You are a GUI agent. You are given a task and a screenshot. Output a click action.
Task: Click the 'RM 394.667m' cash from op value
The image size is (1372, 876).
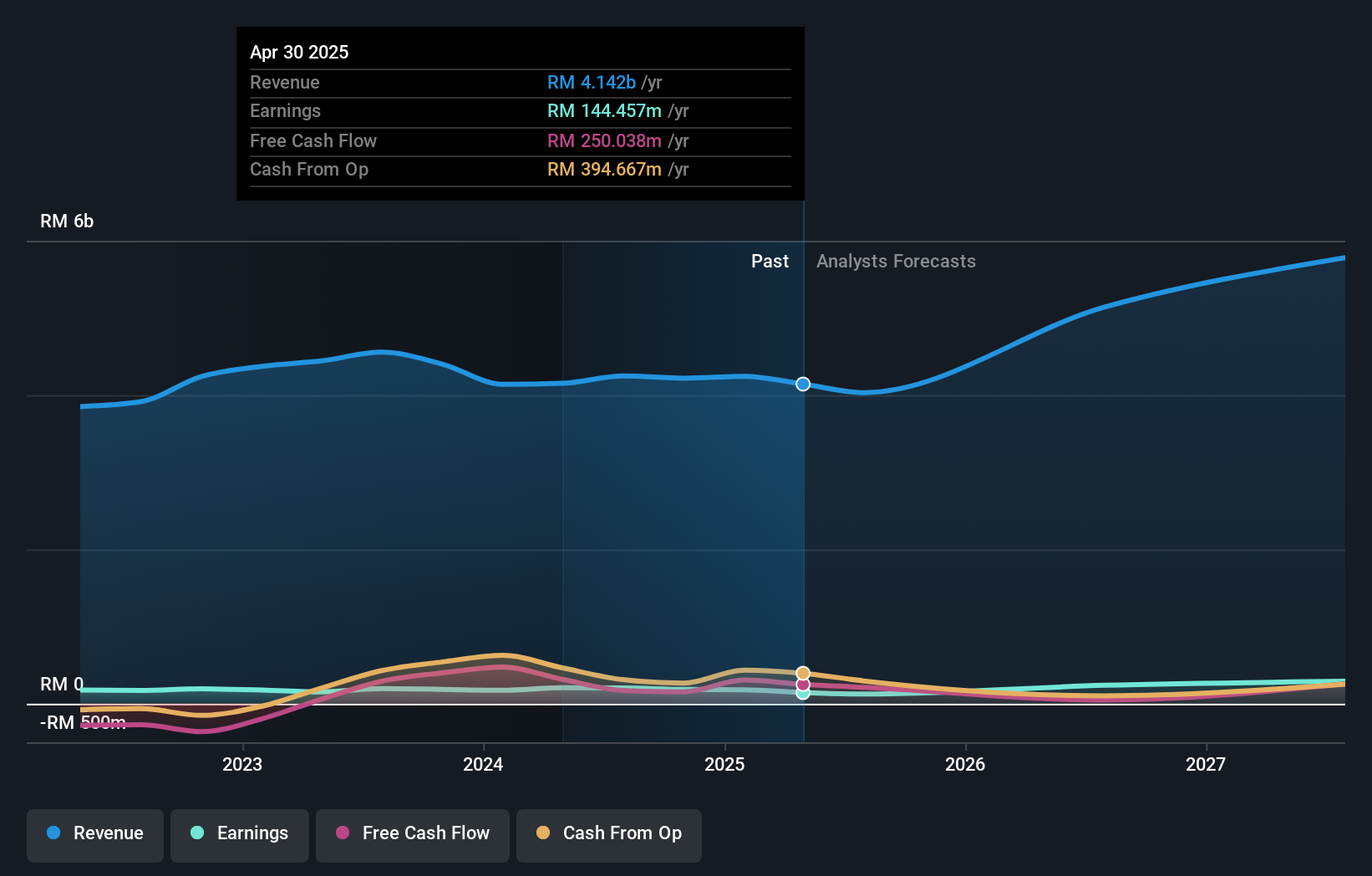604,170
